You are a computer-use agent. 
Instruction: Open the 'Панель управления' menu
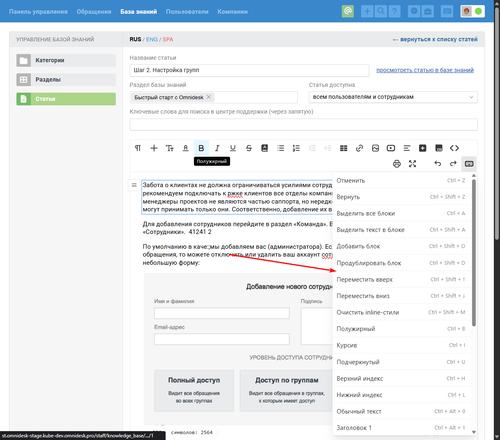tap(38, 12)
